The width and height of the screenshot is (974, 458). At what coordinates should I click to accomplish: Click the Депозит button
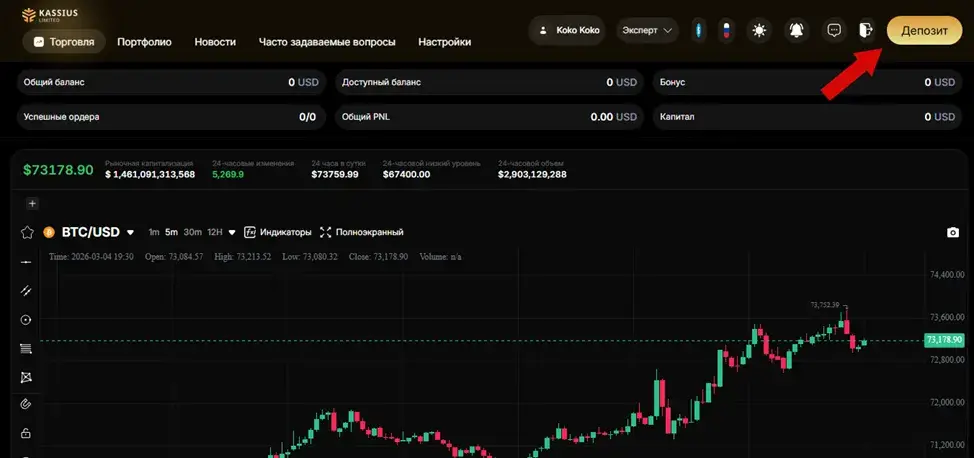924,30
